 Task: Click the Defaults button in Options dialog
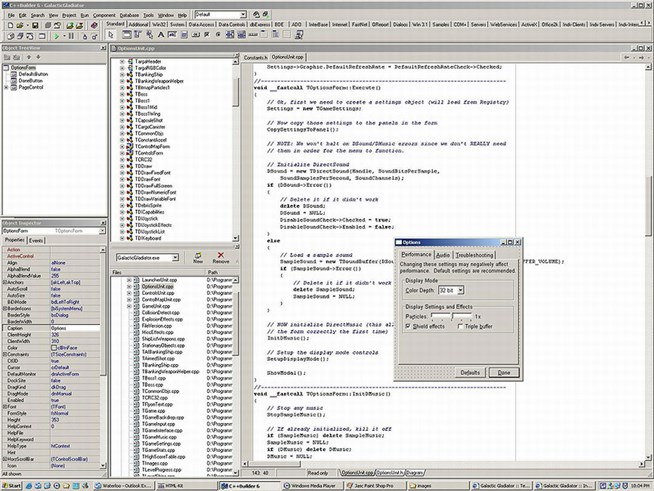[471, 371]
